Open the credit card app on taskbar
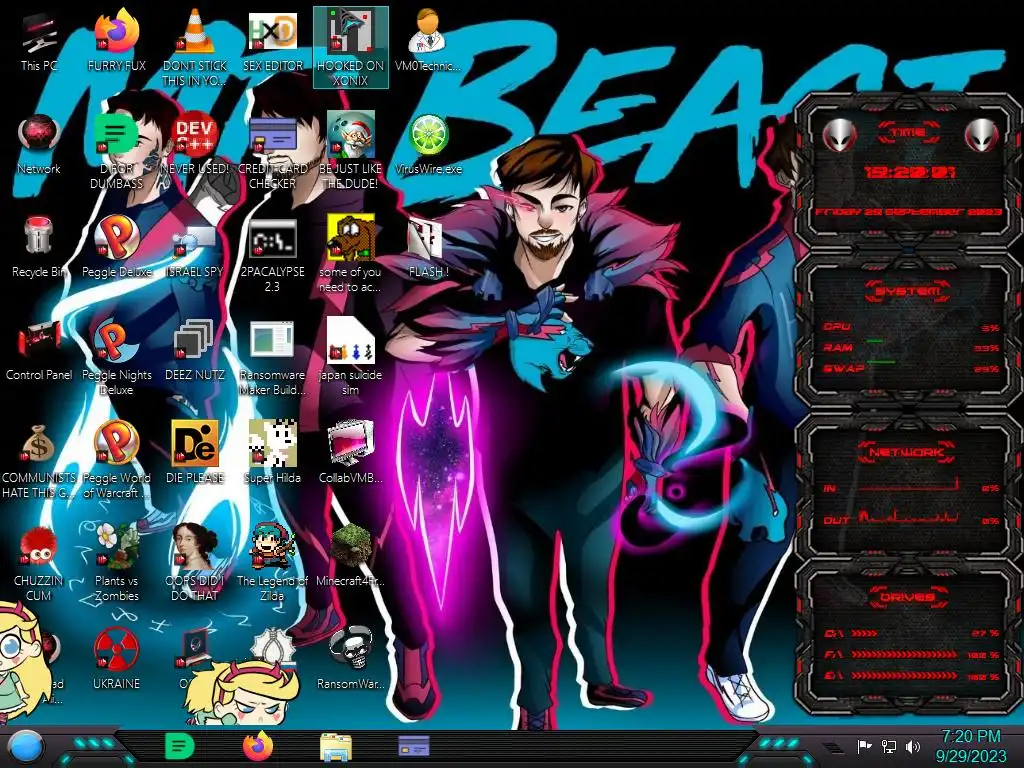Image resolution: width=1024 pixels, height=768 pixels. tap(414, 746)
